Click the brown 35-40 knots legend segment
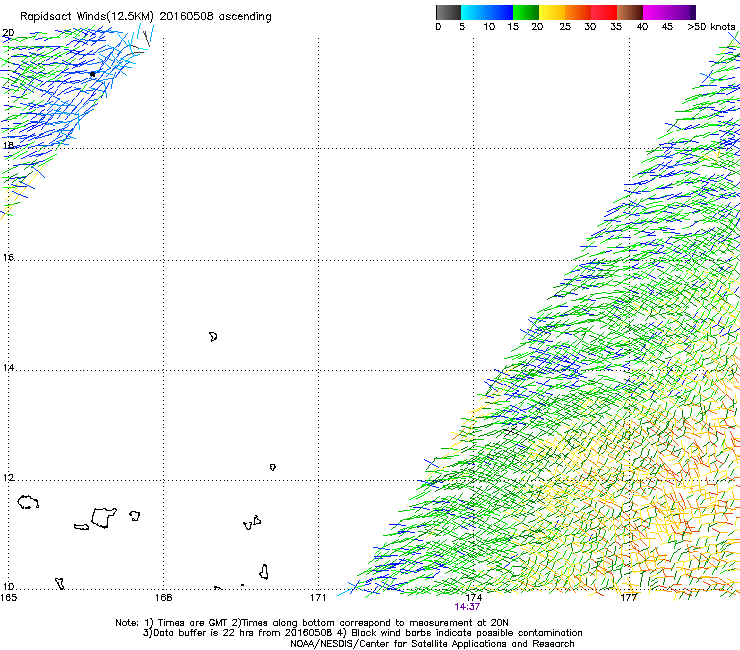 point(630,12)
